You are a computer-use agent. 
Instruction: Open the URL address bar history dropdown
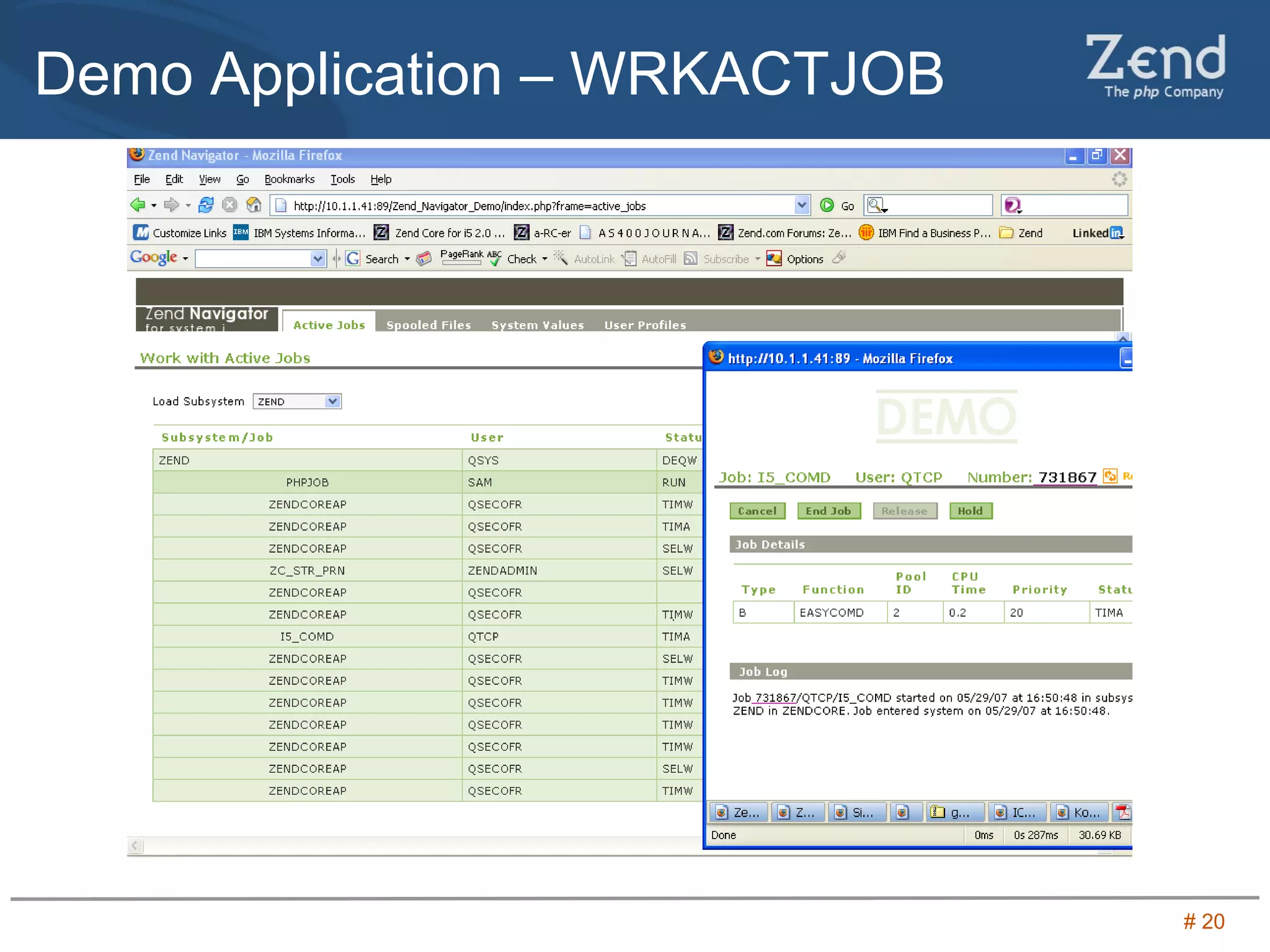[802, 205]
